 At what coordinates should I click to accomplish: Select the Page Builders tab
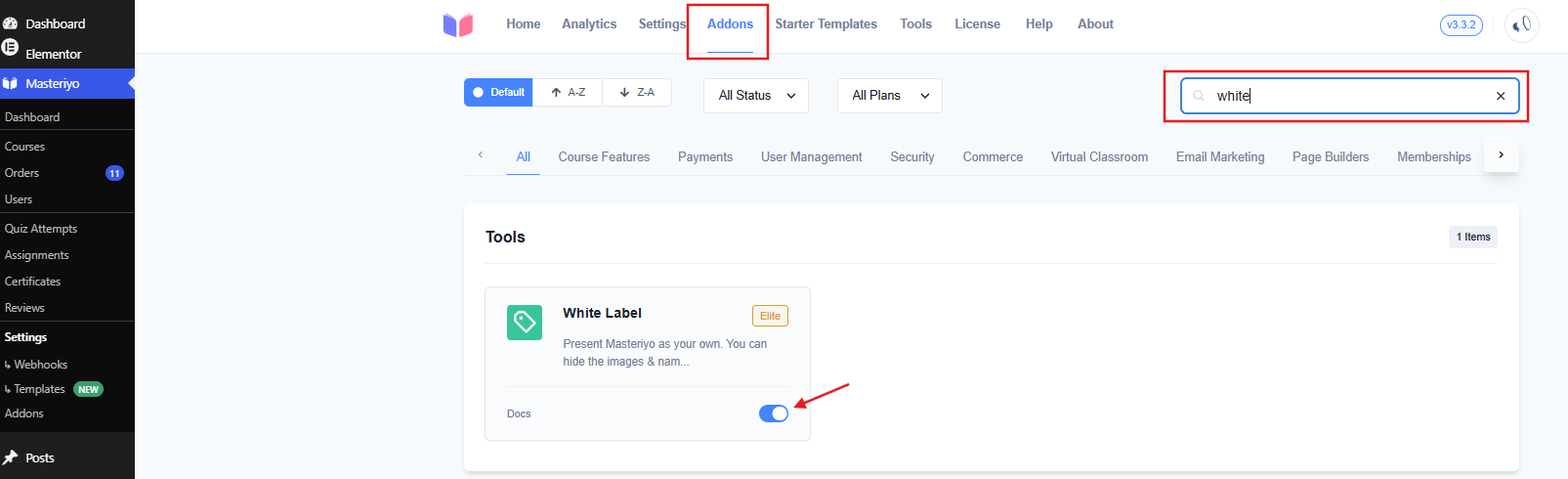(x=1331, y=157)
